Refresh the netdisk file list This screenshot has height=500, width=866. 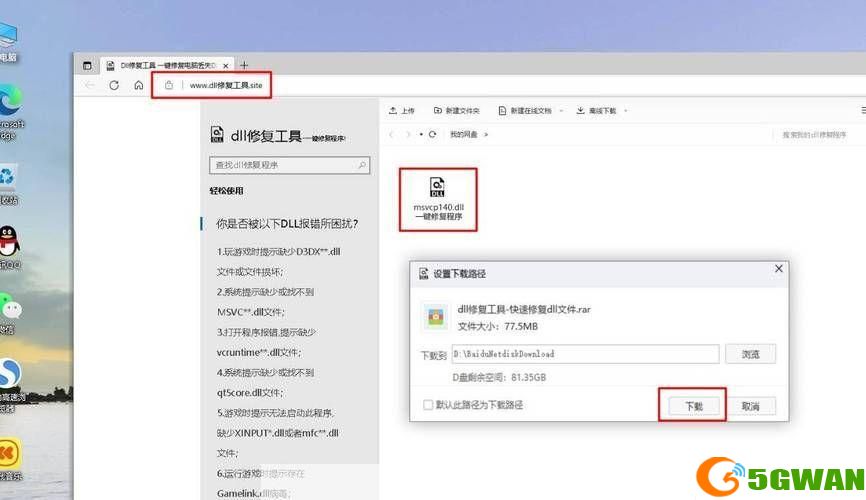pyautogui.click(x=432, y=134)
